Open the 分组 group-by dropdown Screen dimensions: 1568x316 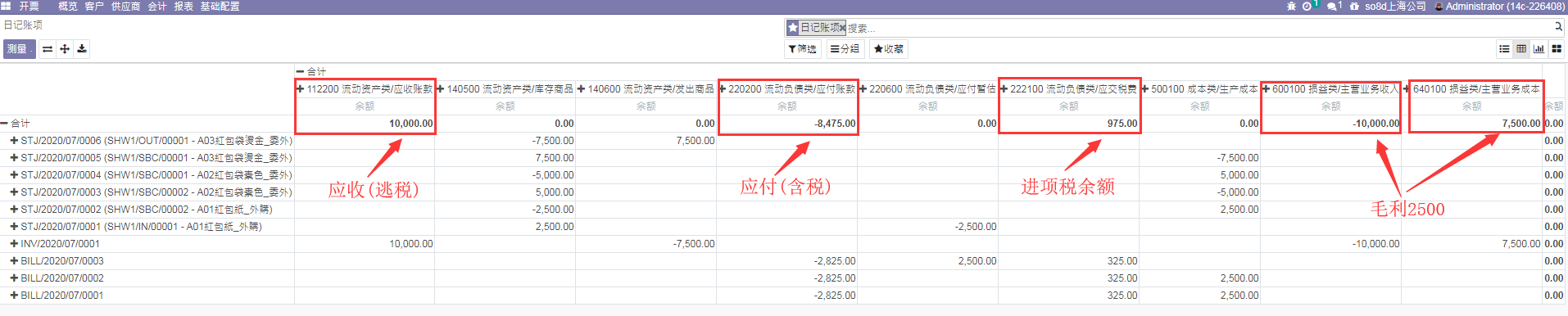pyautogui.click(x=845, y=49)
